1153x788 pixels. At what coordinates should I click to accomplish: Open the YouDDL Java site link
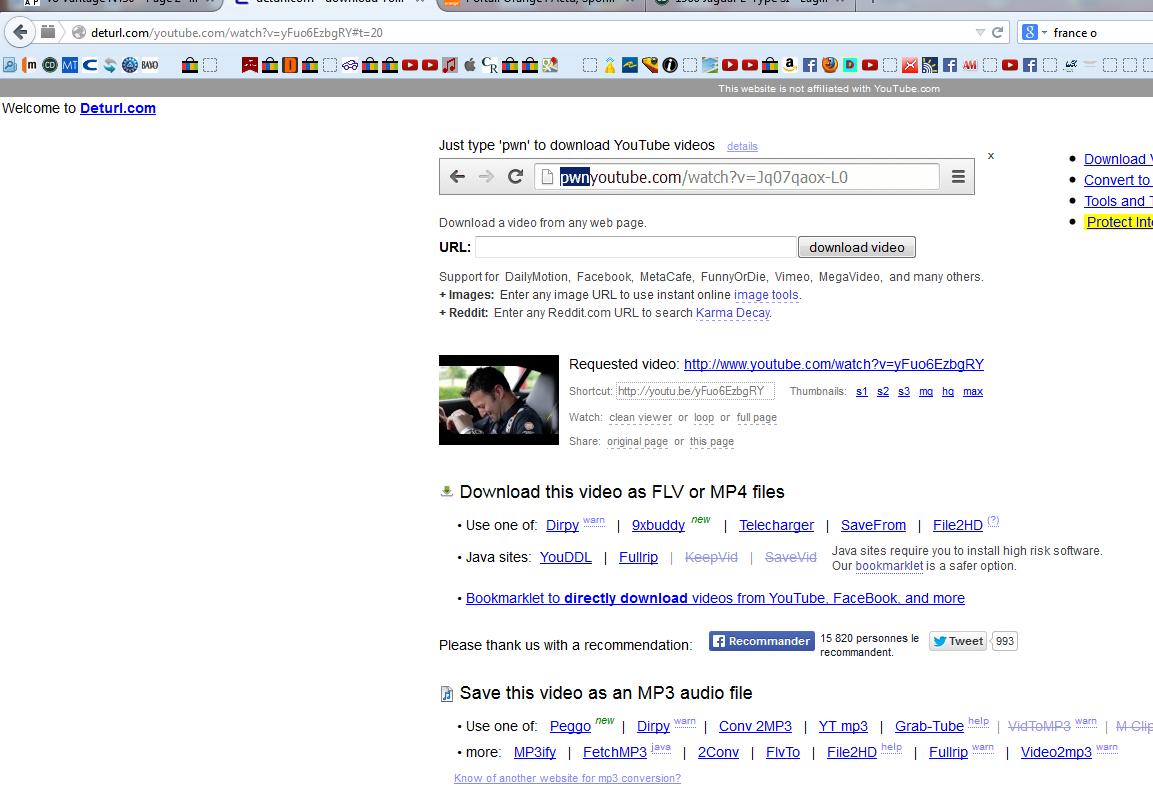[x=565, y=557]
